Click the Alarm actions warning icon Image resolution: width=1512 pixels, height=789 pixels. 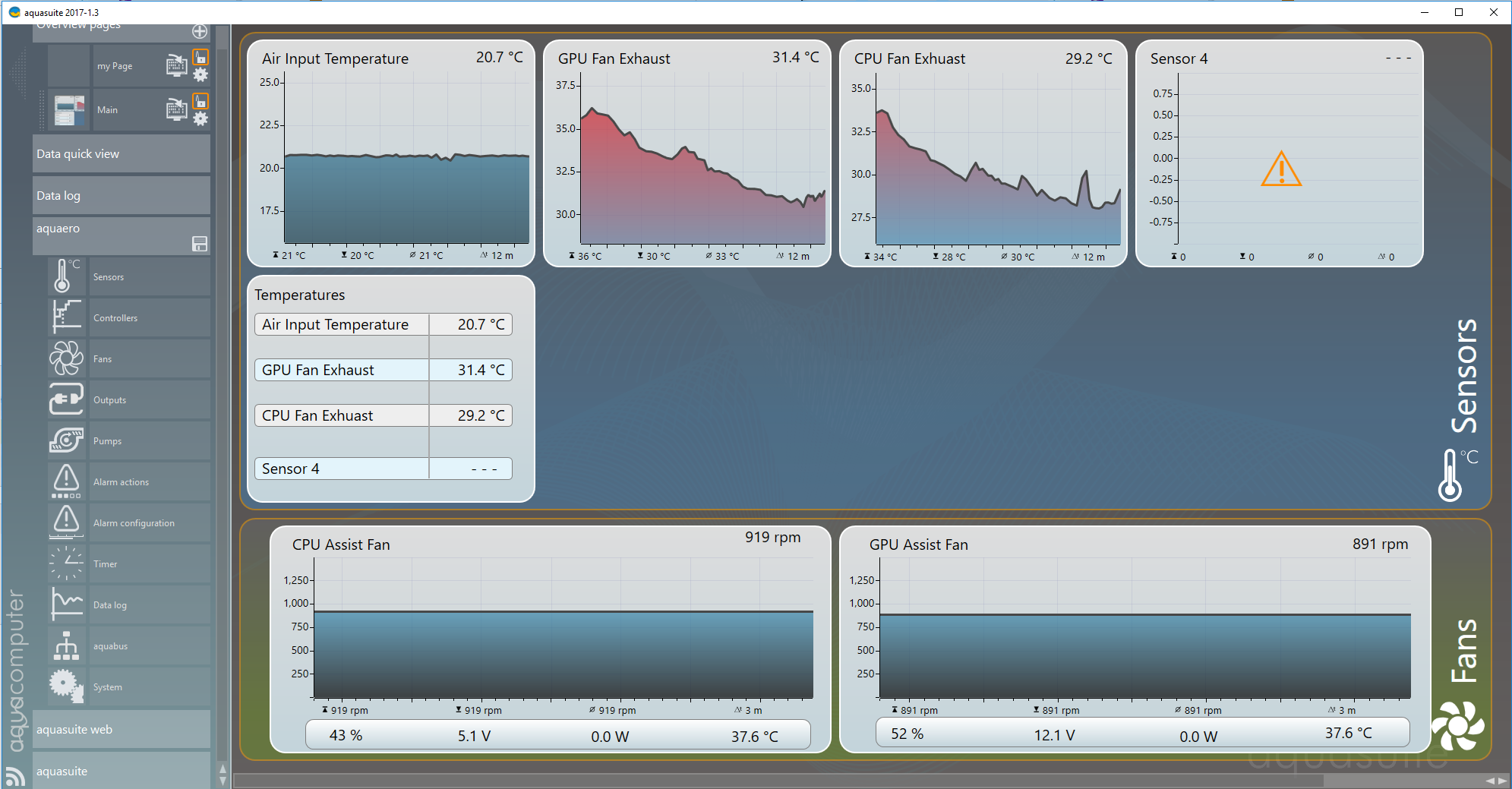point(67,481)
